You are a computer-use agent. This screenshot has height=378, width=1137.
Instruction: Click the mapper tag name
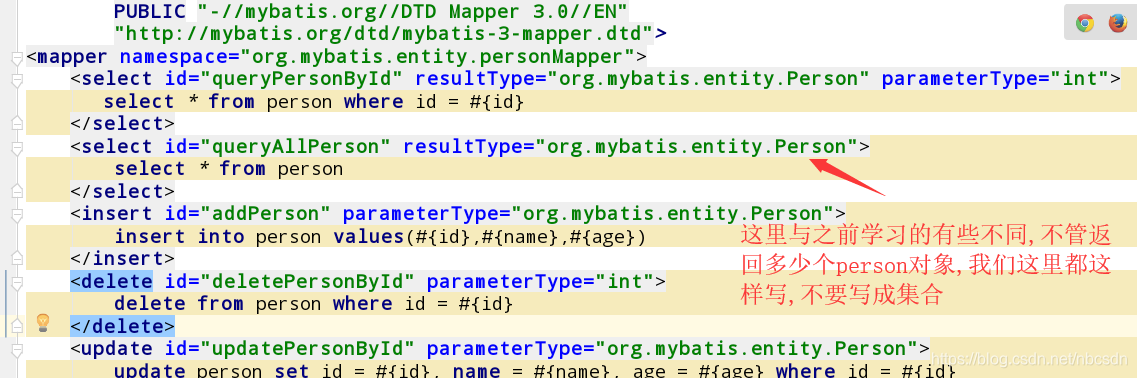coord(73,57)
